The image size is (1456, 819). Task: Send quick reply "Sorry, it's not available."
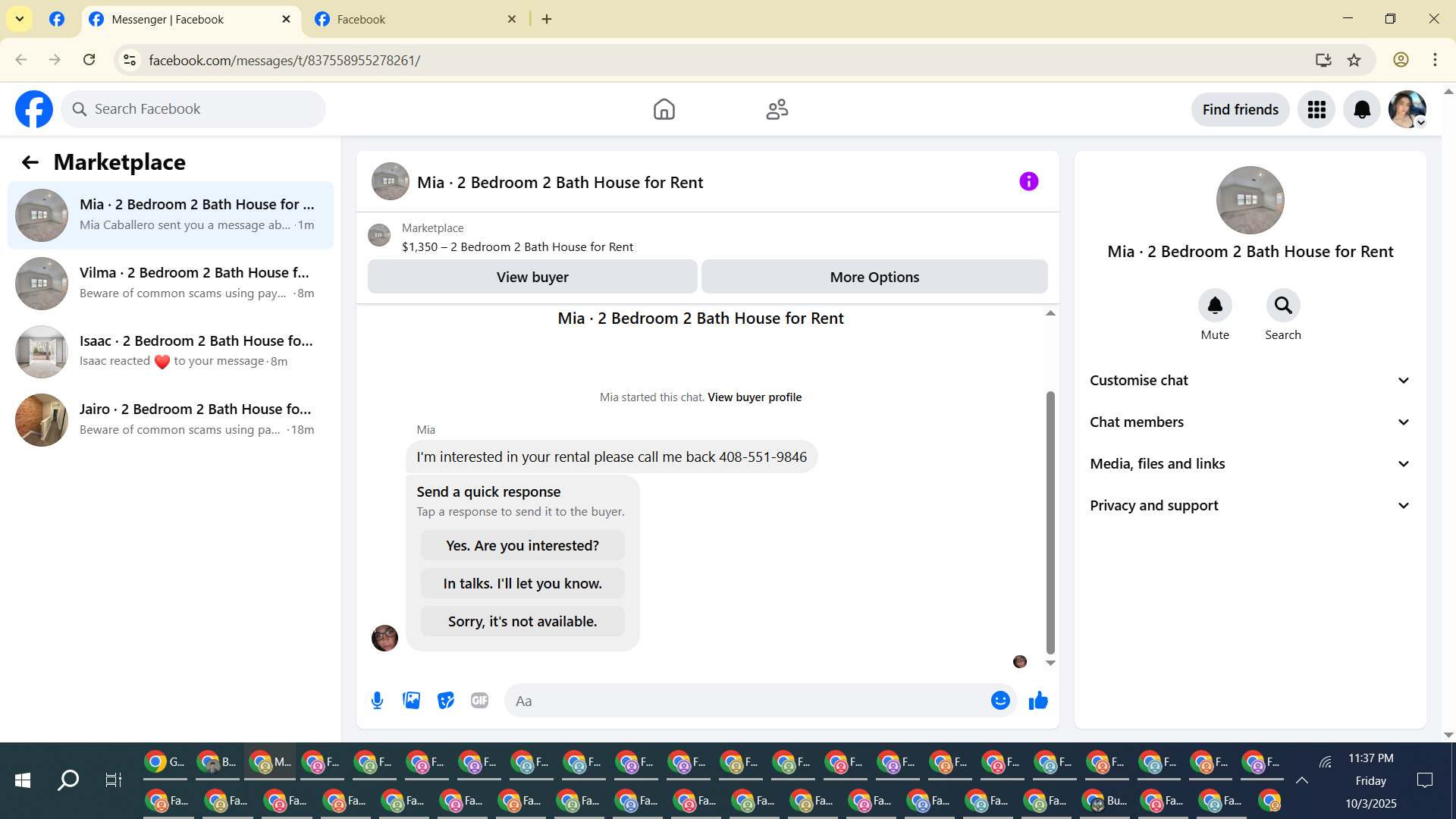[x=522, y=622]
